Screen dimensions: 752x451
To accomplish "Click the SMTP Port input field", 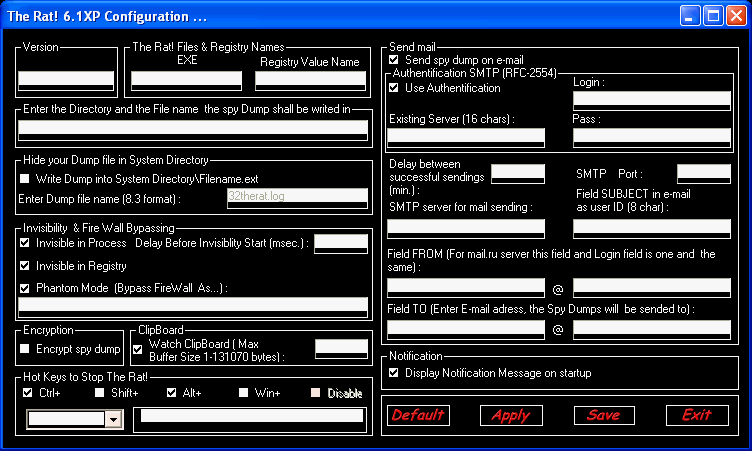I will tap(703, 173).
